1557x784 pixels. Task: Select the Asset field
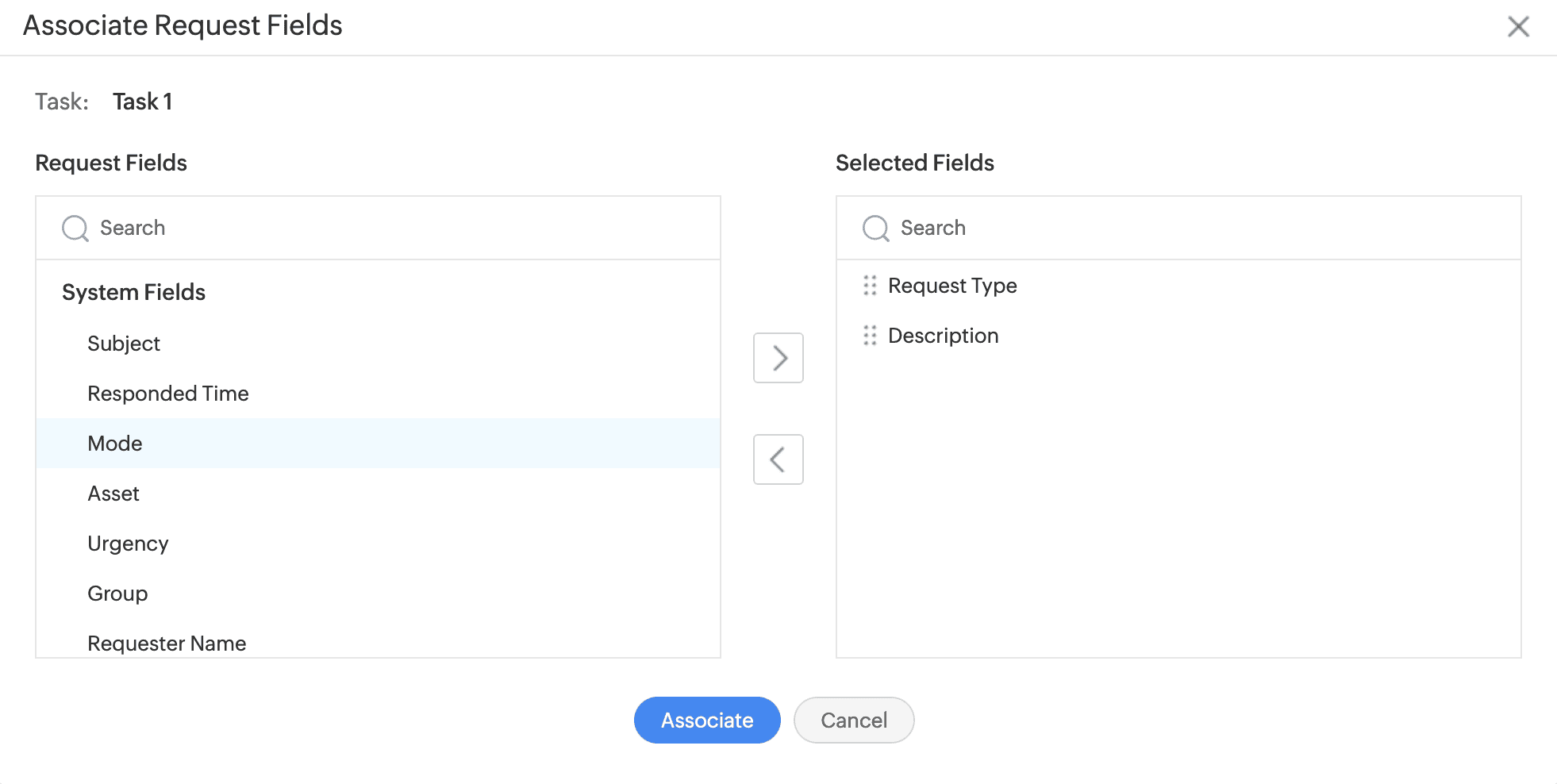(x=113, y=494)
